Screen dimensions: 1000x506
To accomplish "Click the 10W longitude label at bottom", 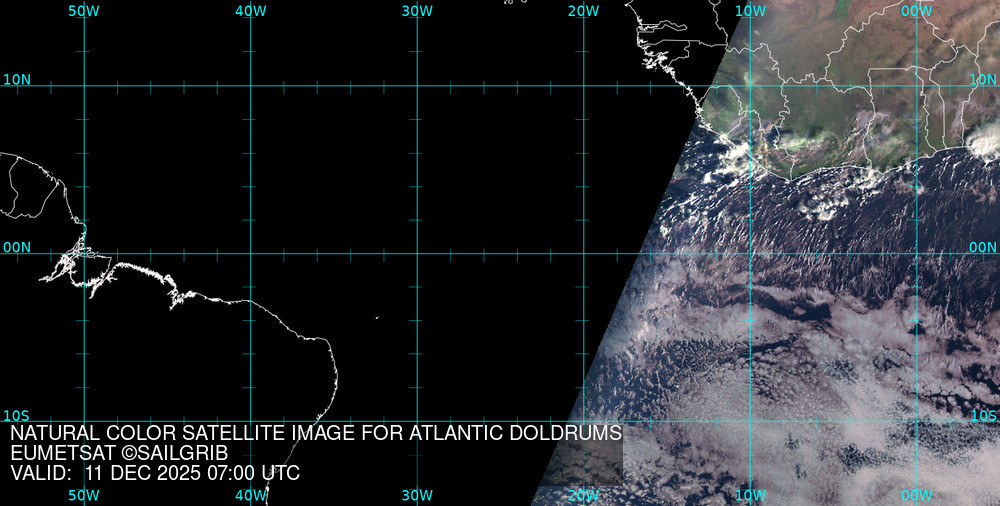I will (x=749, y=495).
